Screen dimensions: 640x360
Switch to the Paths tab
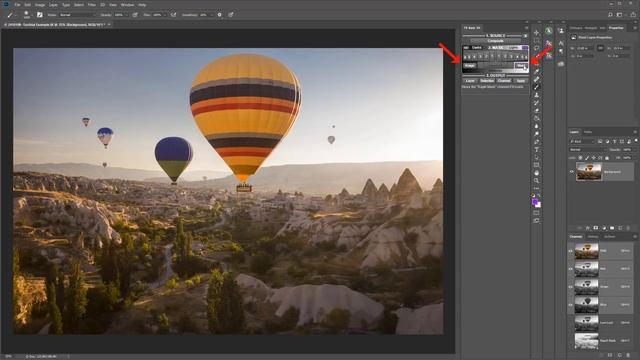(x=588, y=132)
